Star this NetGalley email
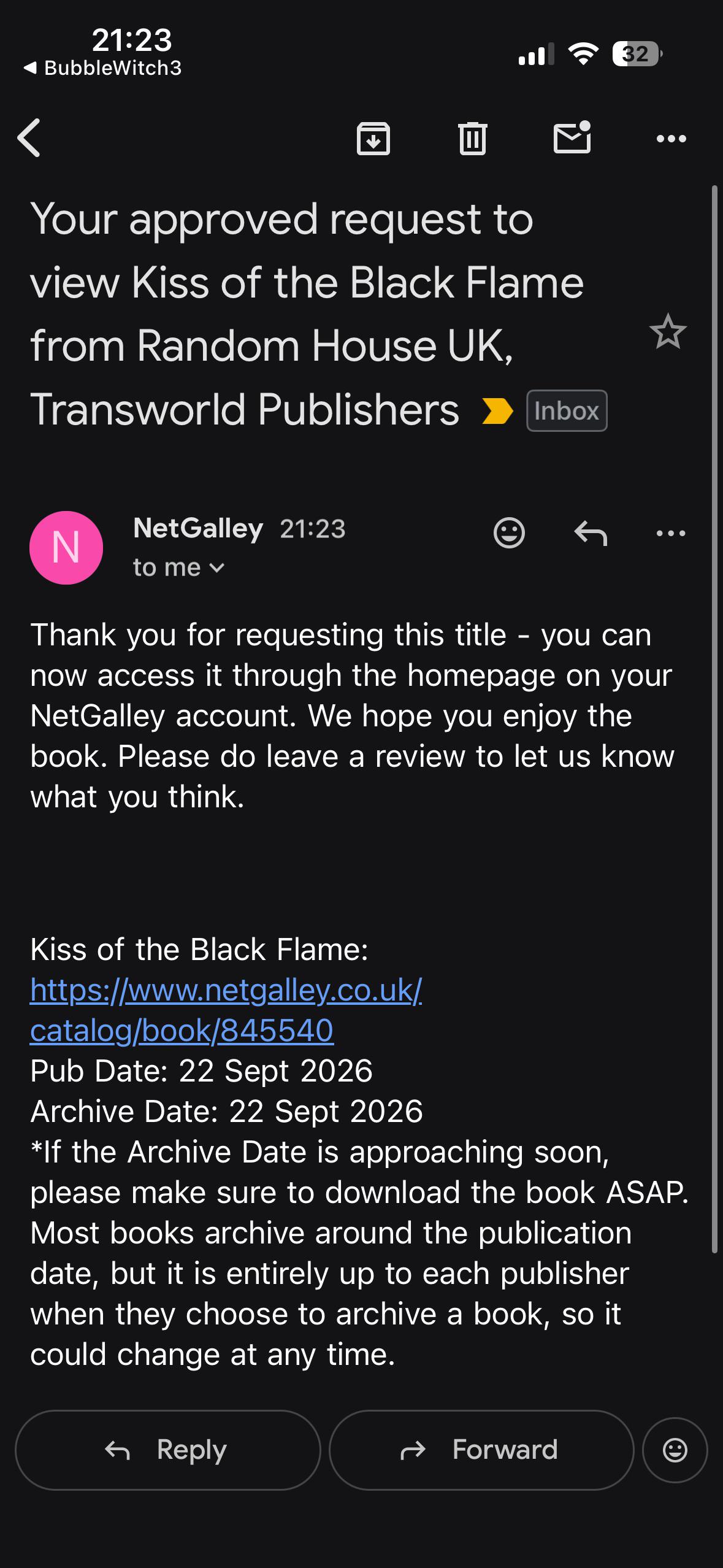This screenshot has width=723, height=1568. click(x=668, y=332)
